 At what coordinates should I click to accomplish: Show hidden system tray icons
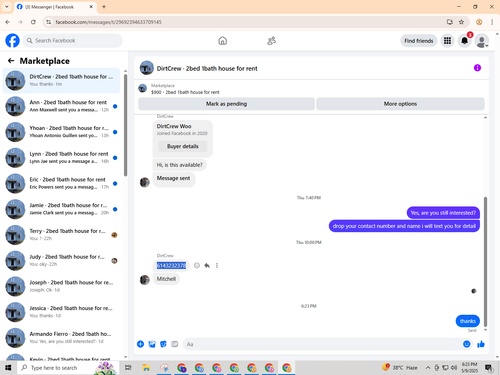coord(428,368)
